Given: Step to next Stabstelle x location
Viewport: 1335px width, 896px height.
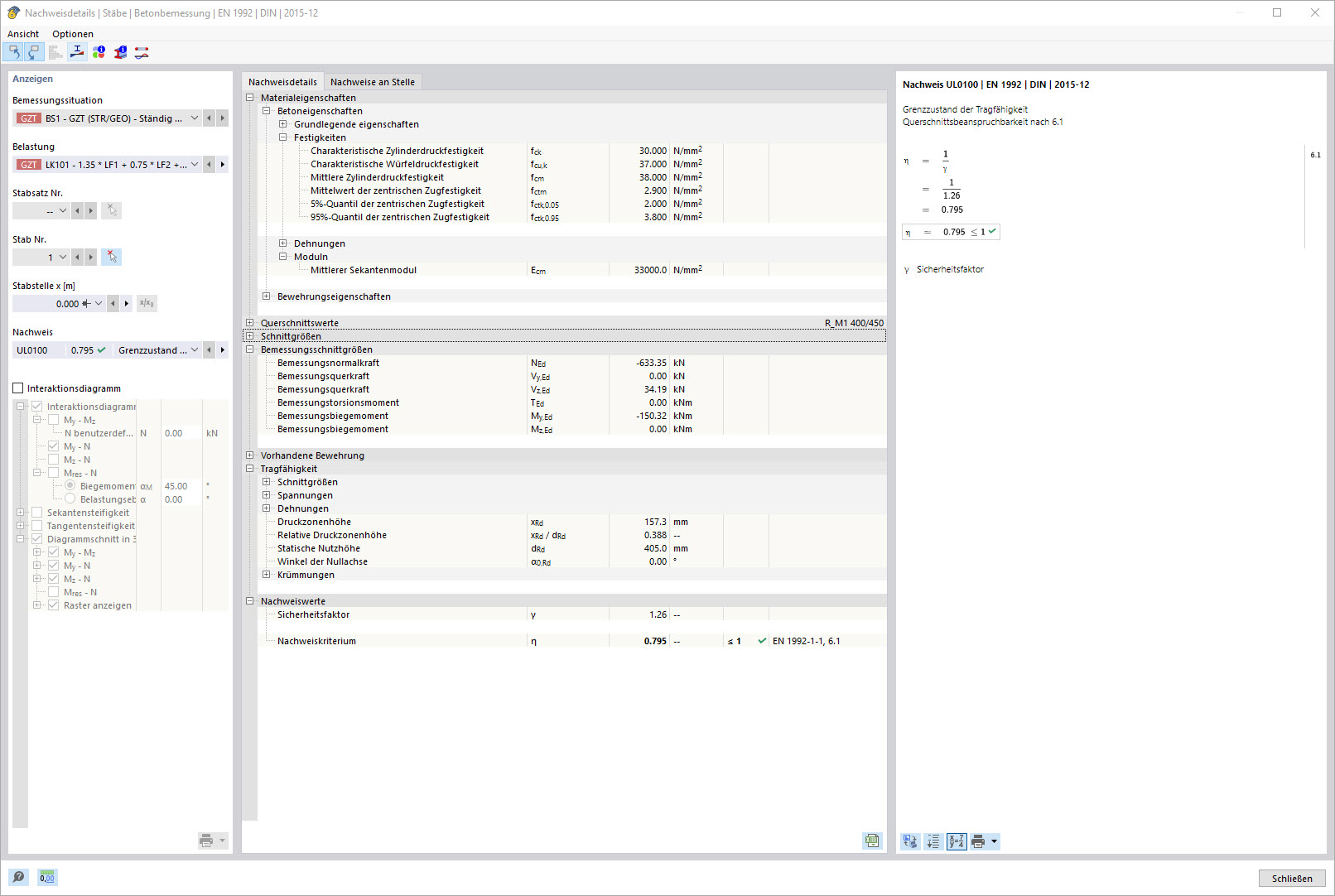Looking at the screenshot, I should point(126,304).
